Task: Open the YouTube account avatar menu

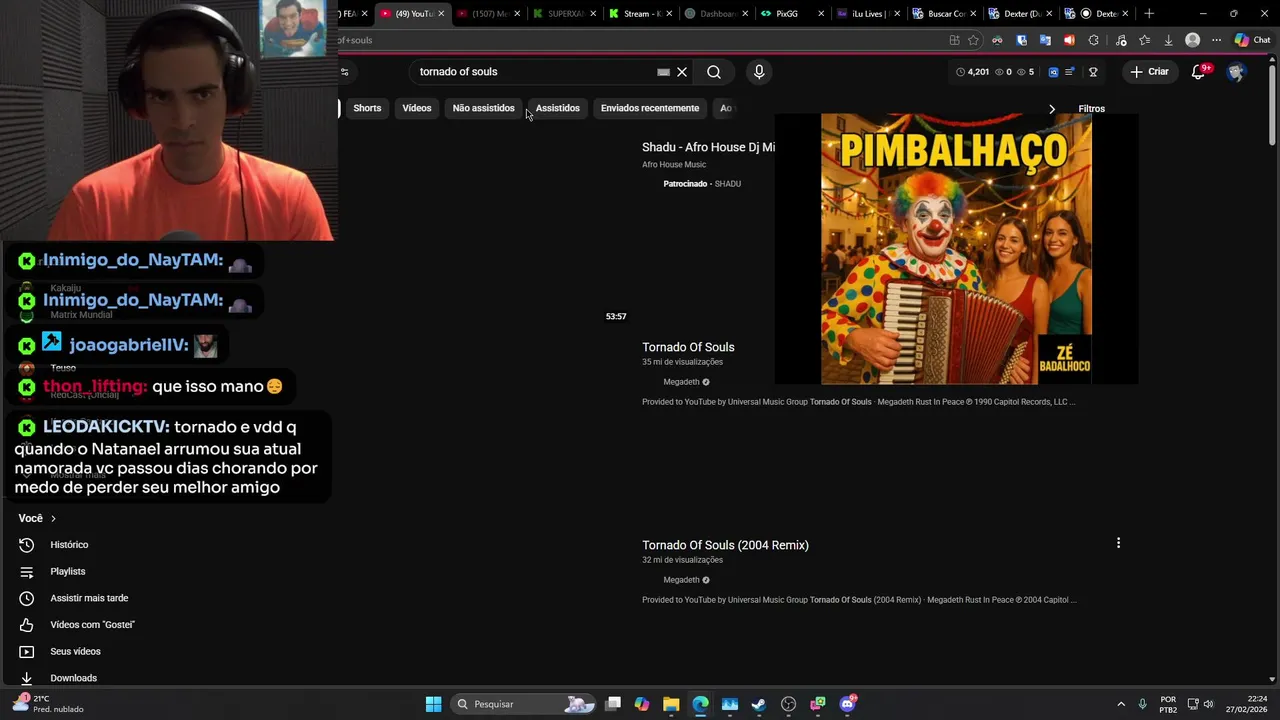Action: point(1236,72)
